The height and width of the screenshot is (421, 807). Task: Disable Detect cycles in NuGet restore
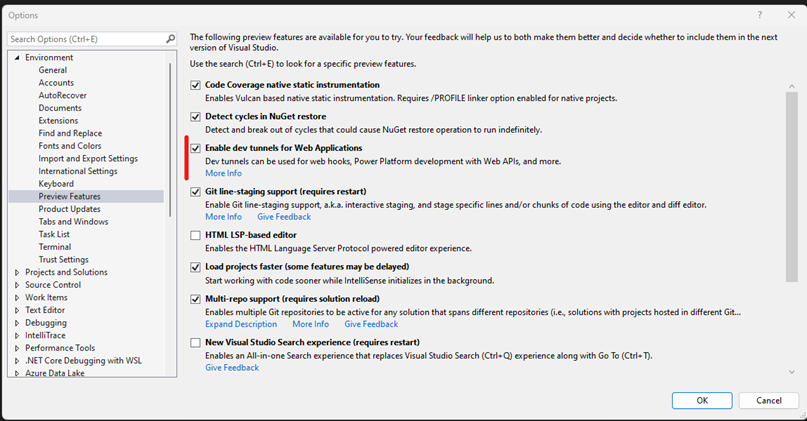tap(196, 117)
